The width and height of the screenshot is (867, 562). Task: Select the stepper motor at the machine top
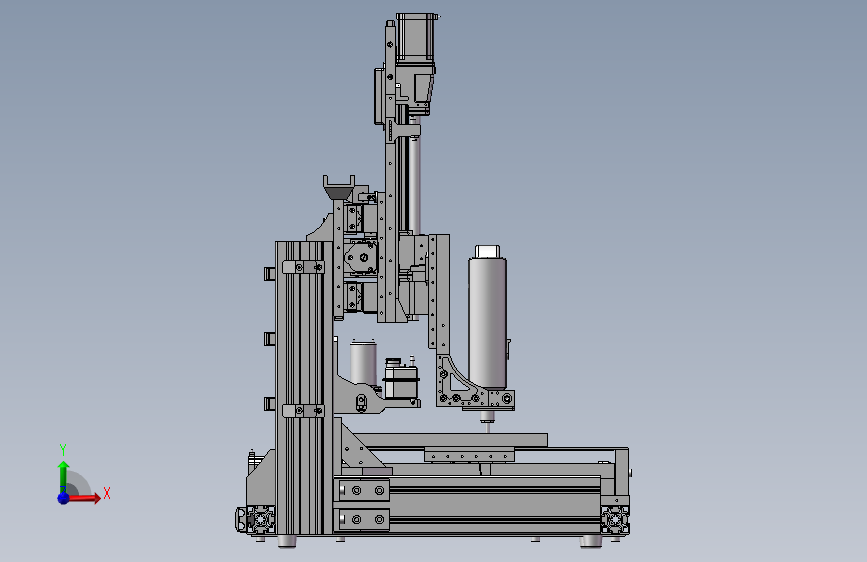[x=416, y=37]
